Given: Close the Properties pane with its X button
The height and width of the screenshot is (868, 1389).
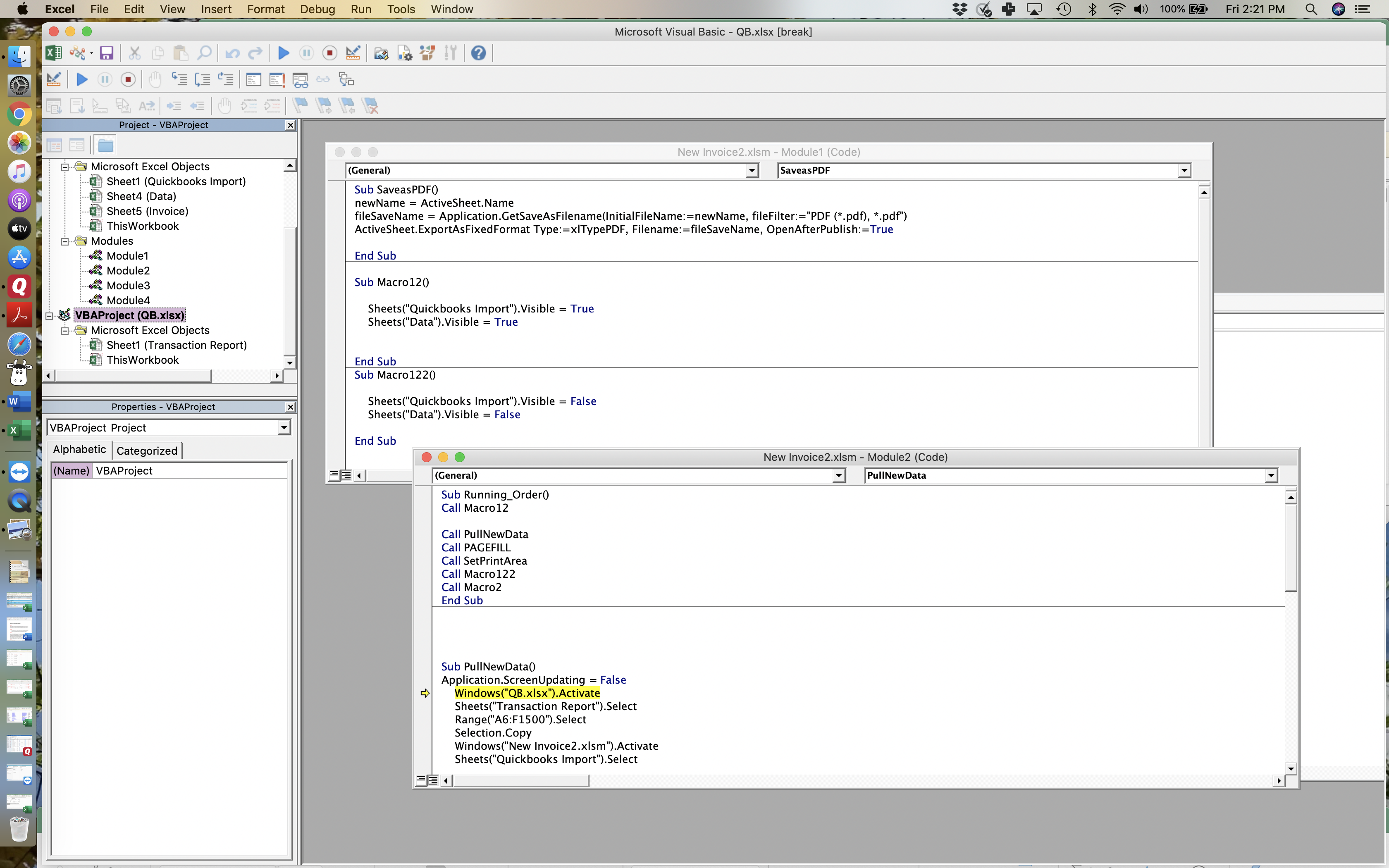Looking at the screenshot, I should [x=291, y=407].
